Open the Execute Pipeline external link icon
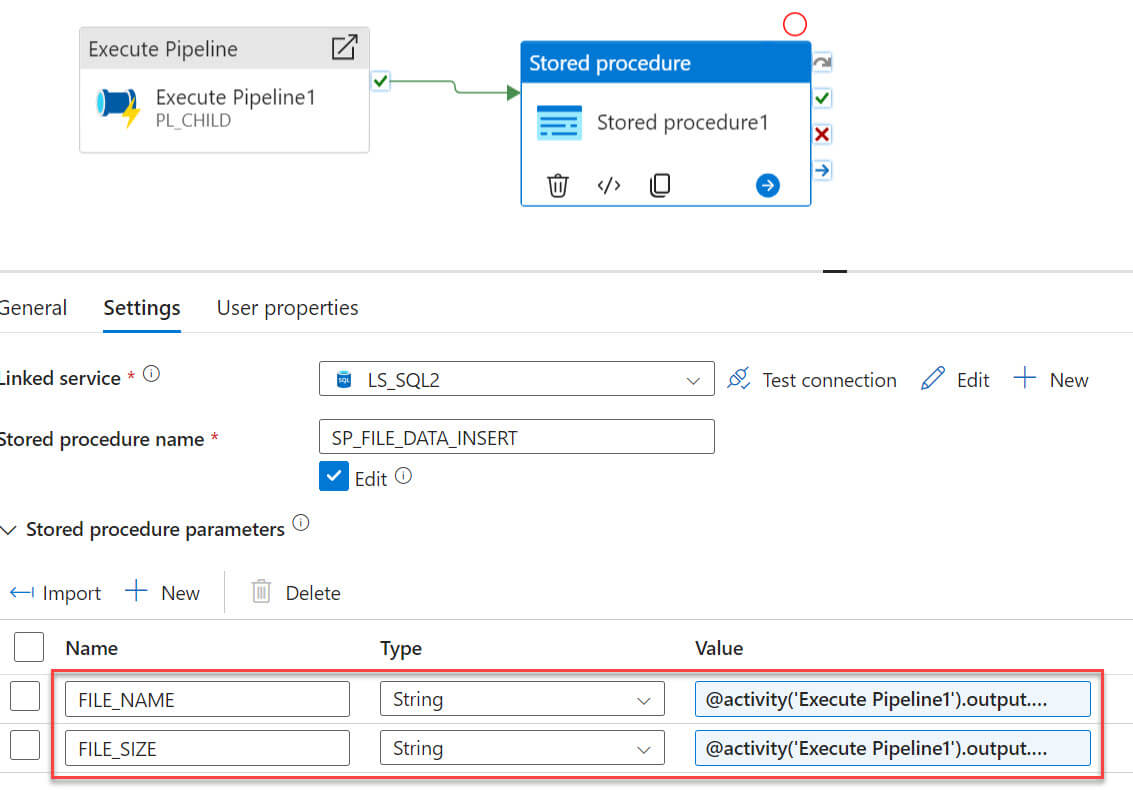Image resolution: width=1133 pixels, height=790 pixels. point(344,48)
